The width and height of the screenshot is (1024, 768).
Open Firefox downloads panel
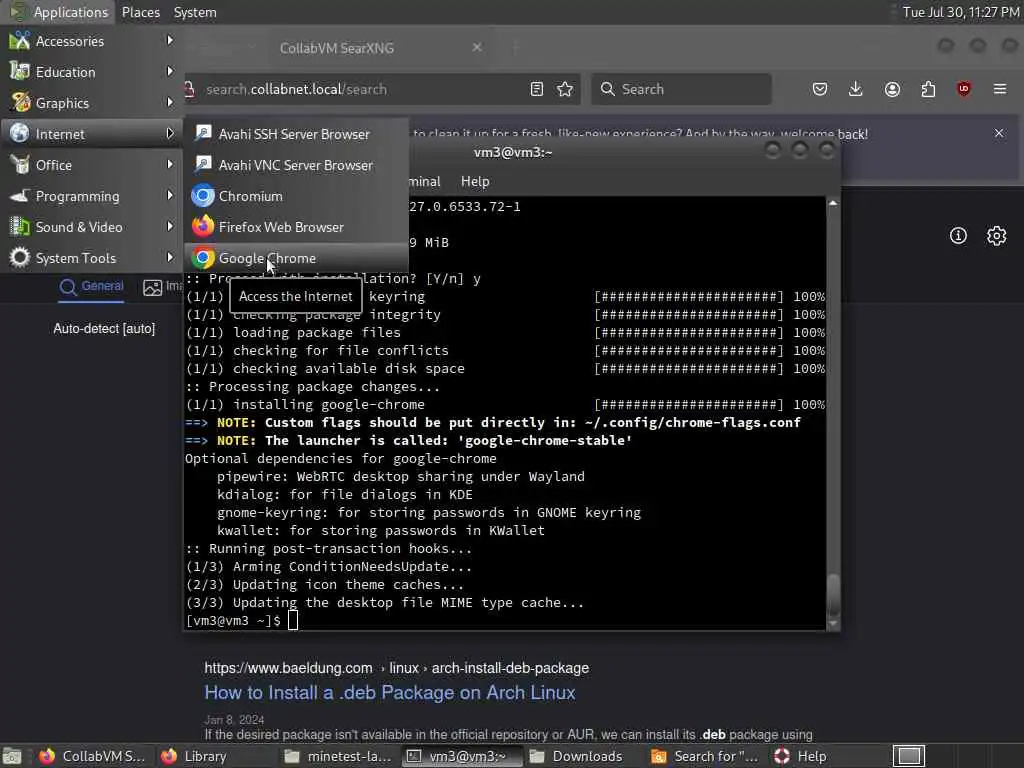(x=856, y=89)
